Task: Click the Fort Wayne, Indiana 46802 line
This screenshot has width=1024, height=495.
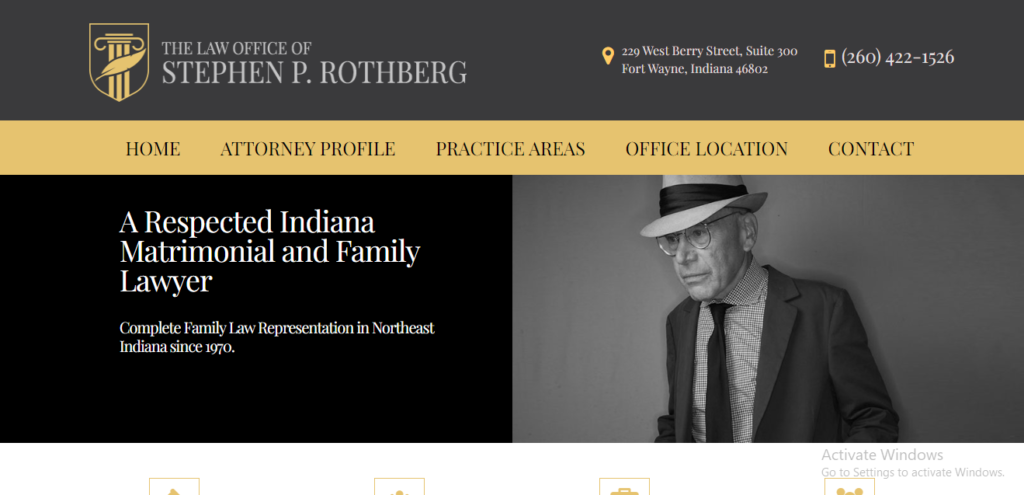Action: tap(694, 69)
